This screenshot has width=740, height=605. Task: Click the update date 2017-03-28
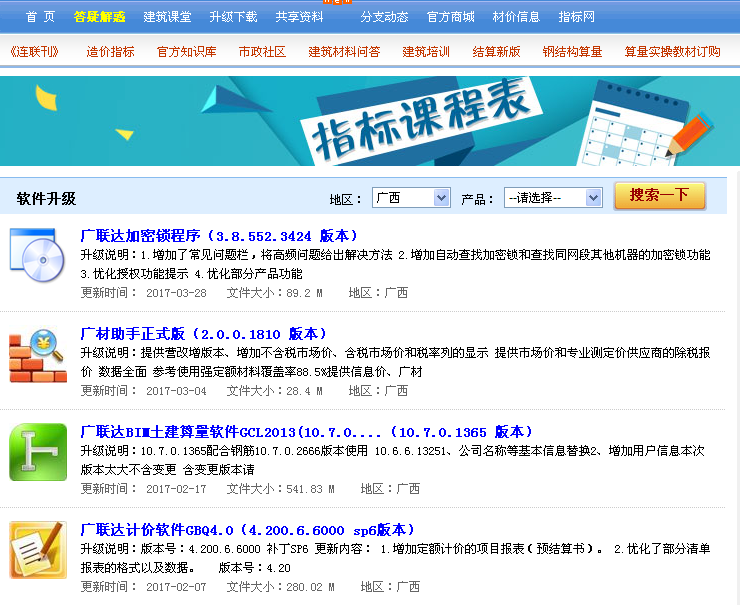(176, 293)
